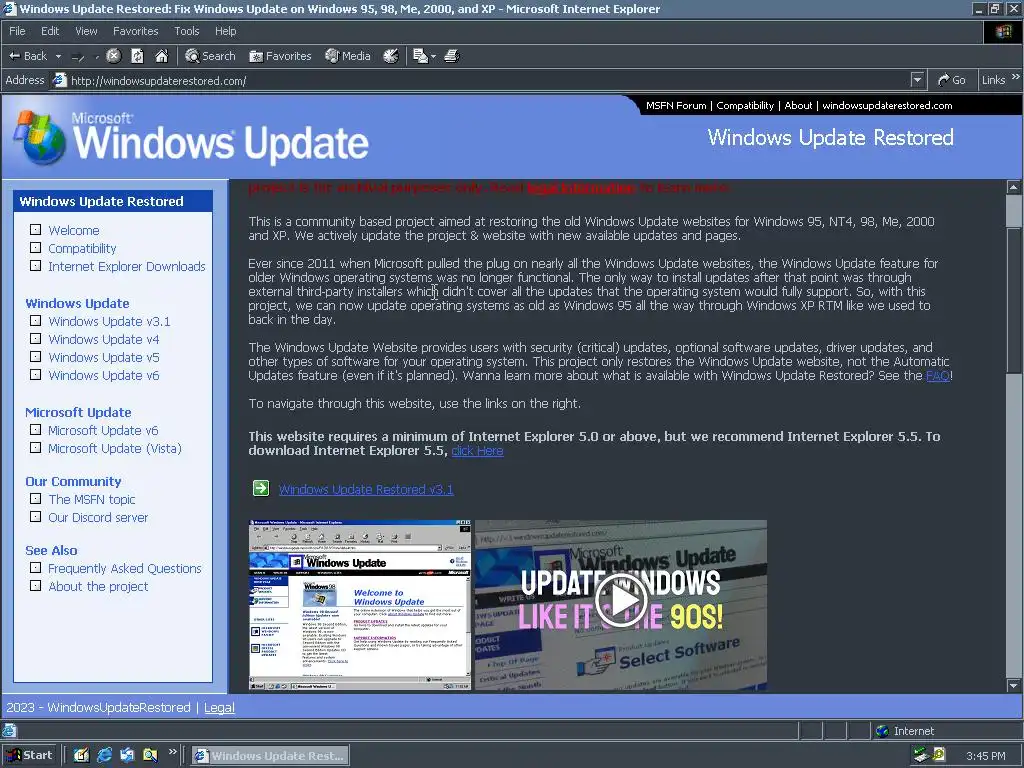
Task: Click the Internet zone globe in status bar
Action: coord(882,731)
